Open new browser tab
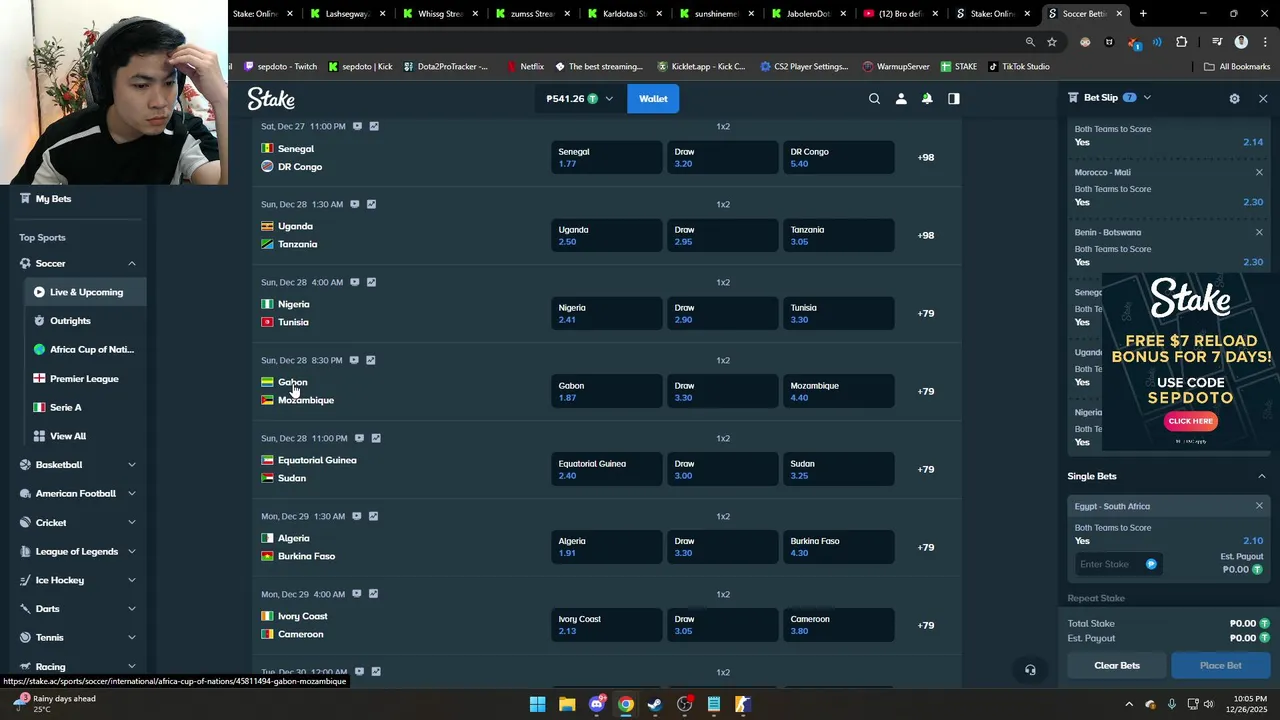The image size is (1280, 720). (x=1143, y=14)
